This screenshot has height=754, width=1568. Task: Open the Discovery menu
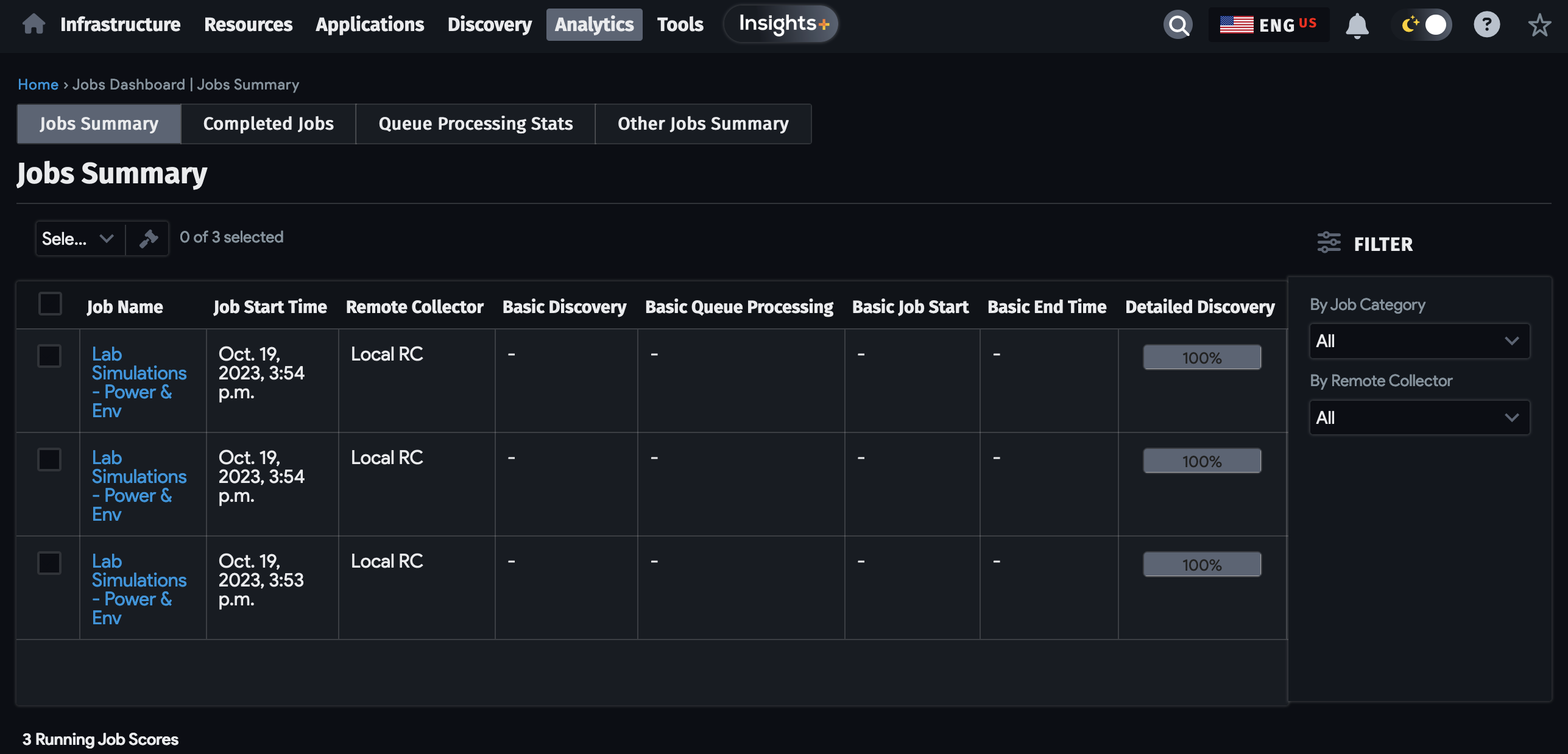pyautogui.click(x=489, y=24)
